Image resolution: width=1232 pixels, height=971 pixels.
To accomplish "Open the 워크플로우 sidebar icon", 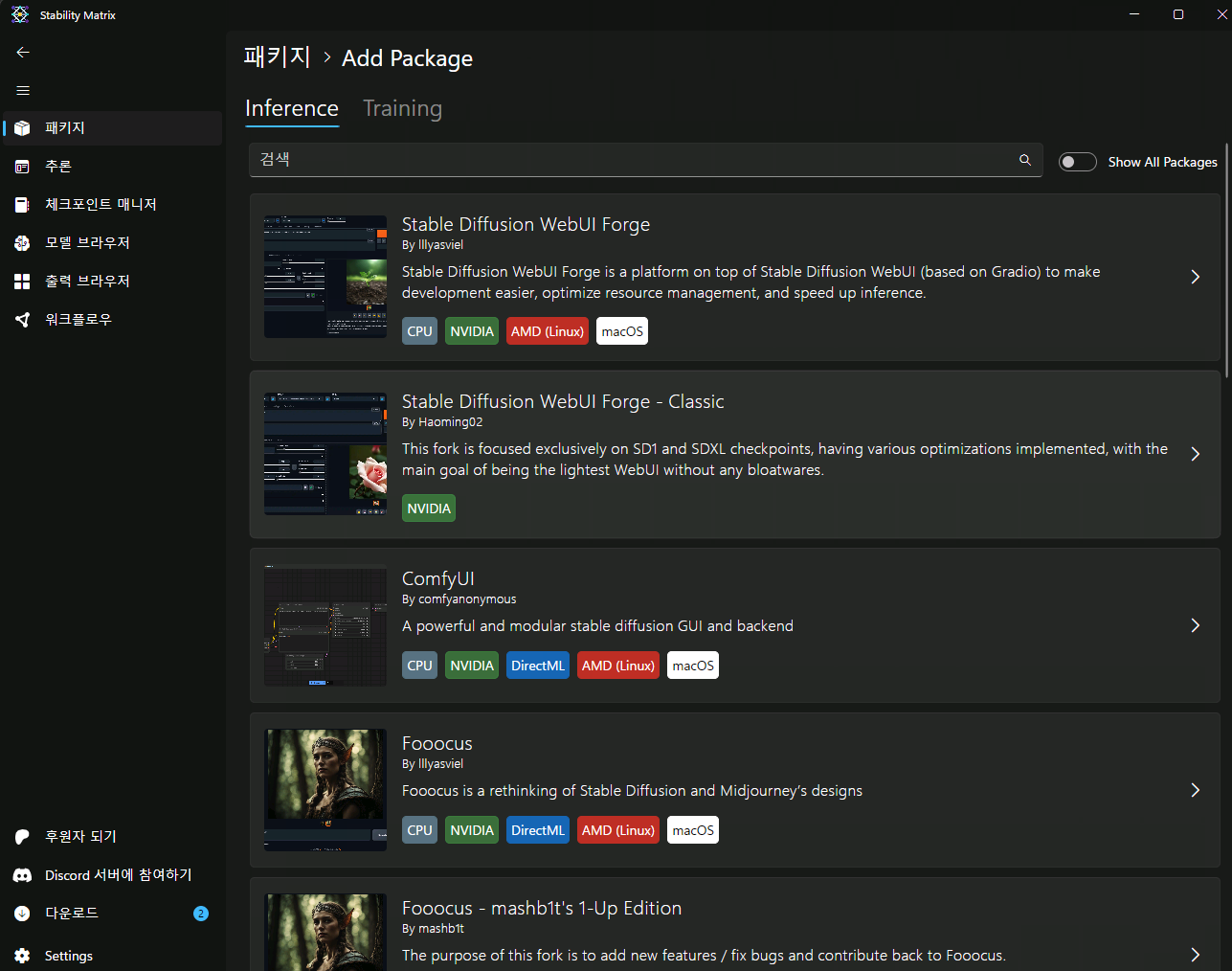I will tap(23, 320).
